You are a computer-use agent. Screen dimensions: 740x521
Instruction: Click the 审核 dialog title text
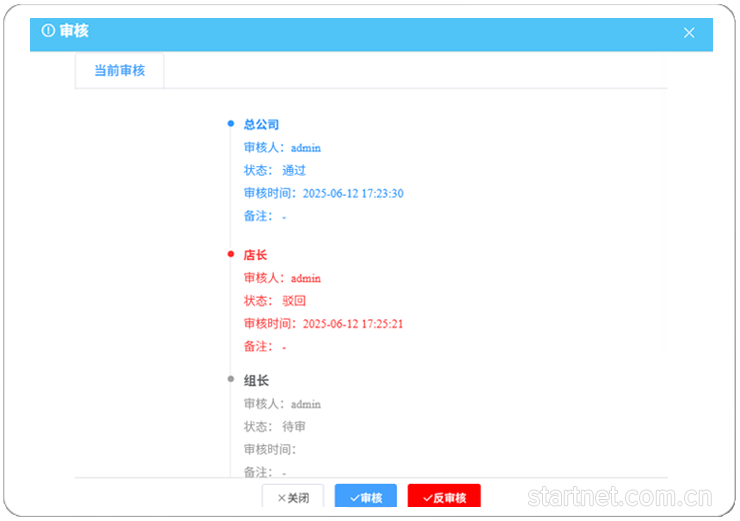point(74,31)
